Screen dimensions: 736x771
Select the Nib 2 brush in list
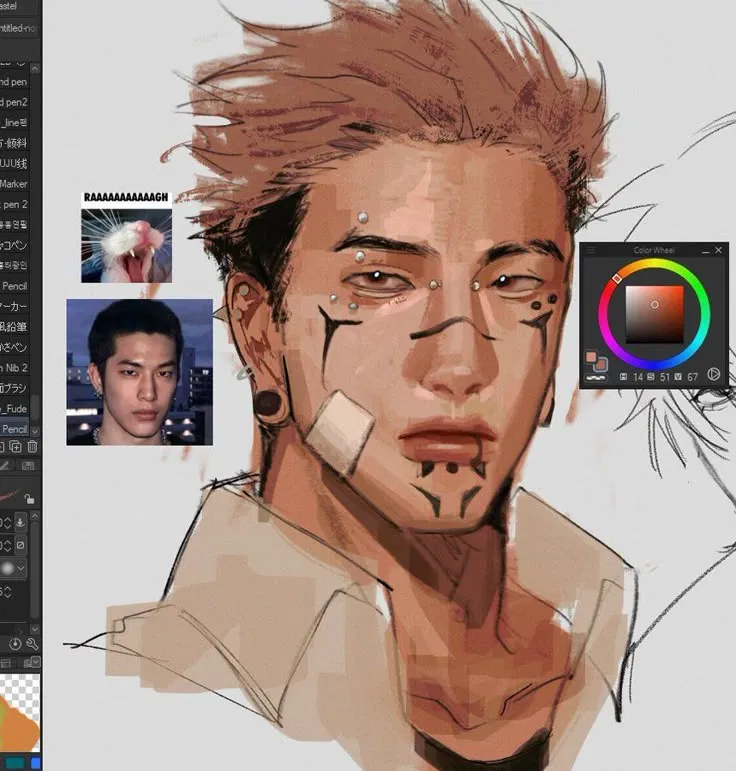point(15,368)
